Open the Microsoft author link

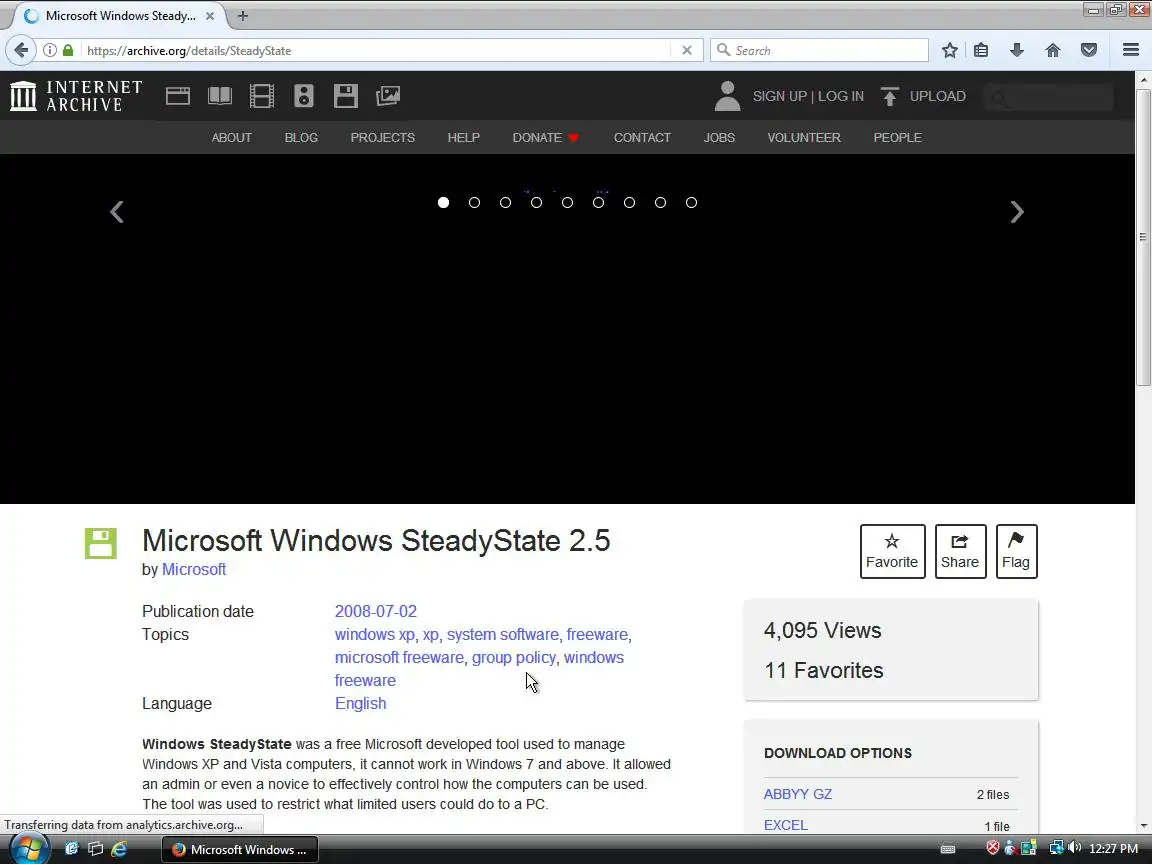coord(194,569)
